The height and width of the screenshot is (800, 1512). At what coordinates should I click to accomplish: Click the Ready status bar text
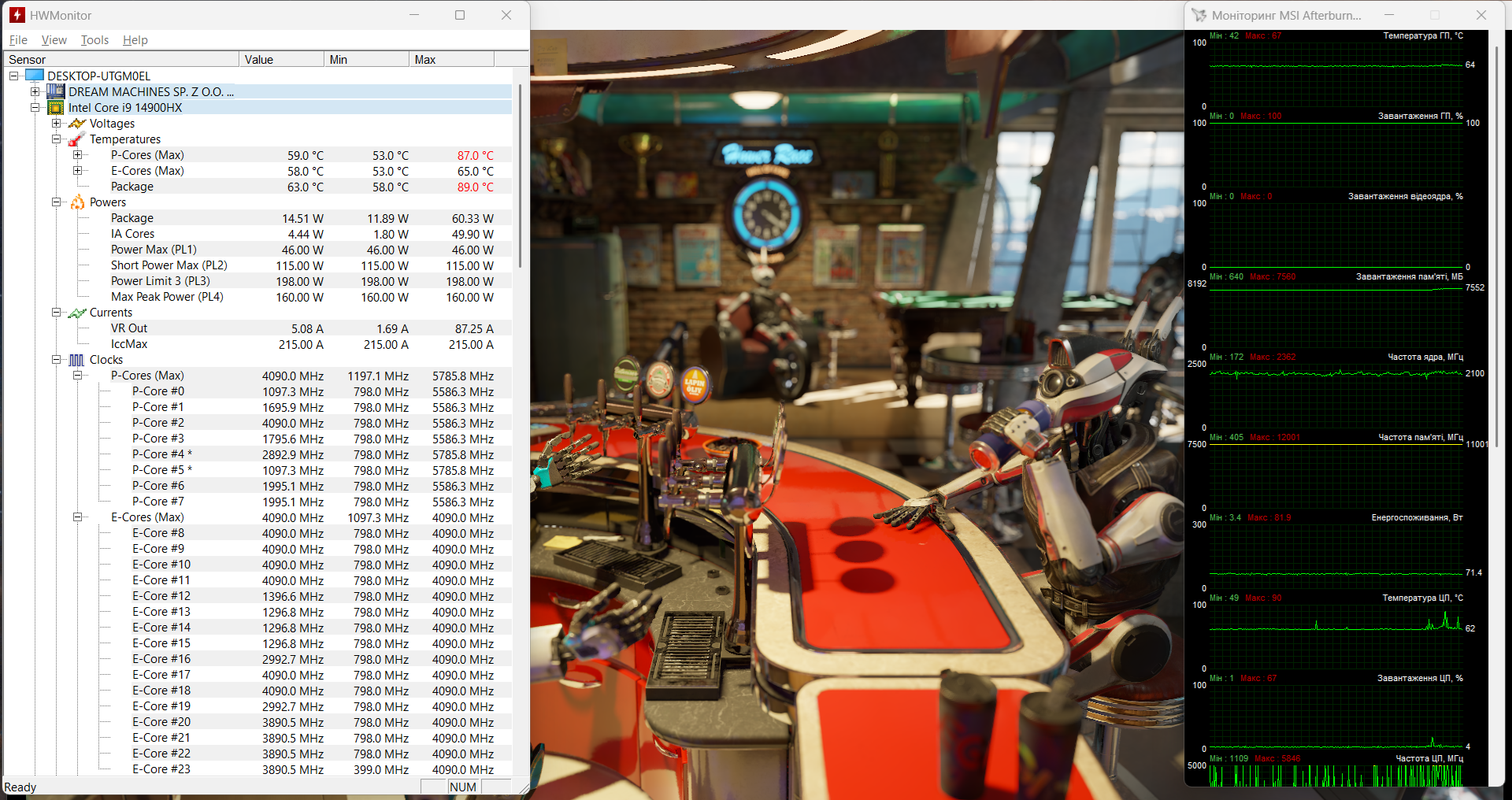pyautogui.click(x=20, y=787)
